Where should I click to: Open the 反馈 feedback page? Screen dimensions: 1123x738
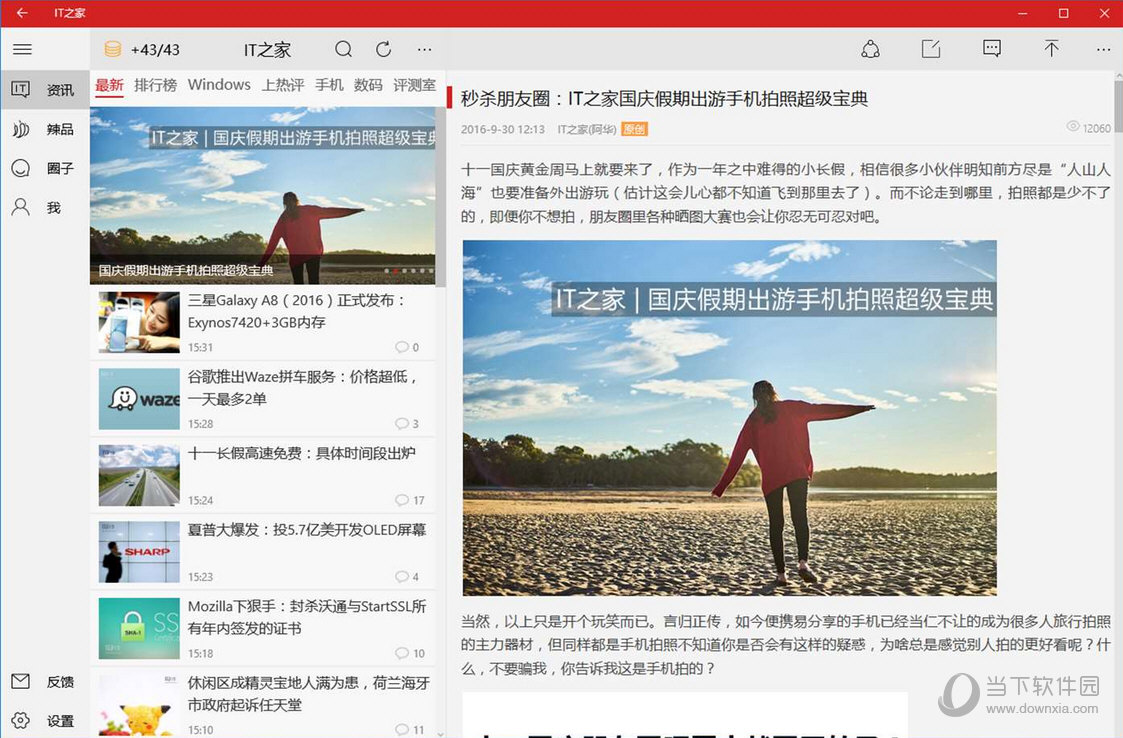(x=45, y=681)
